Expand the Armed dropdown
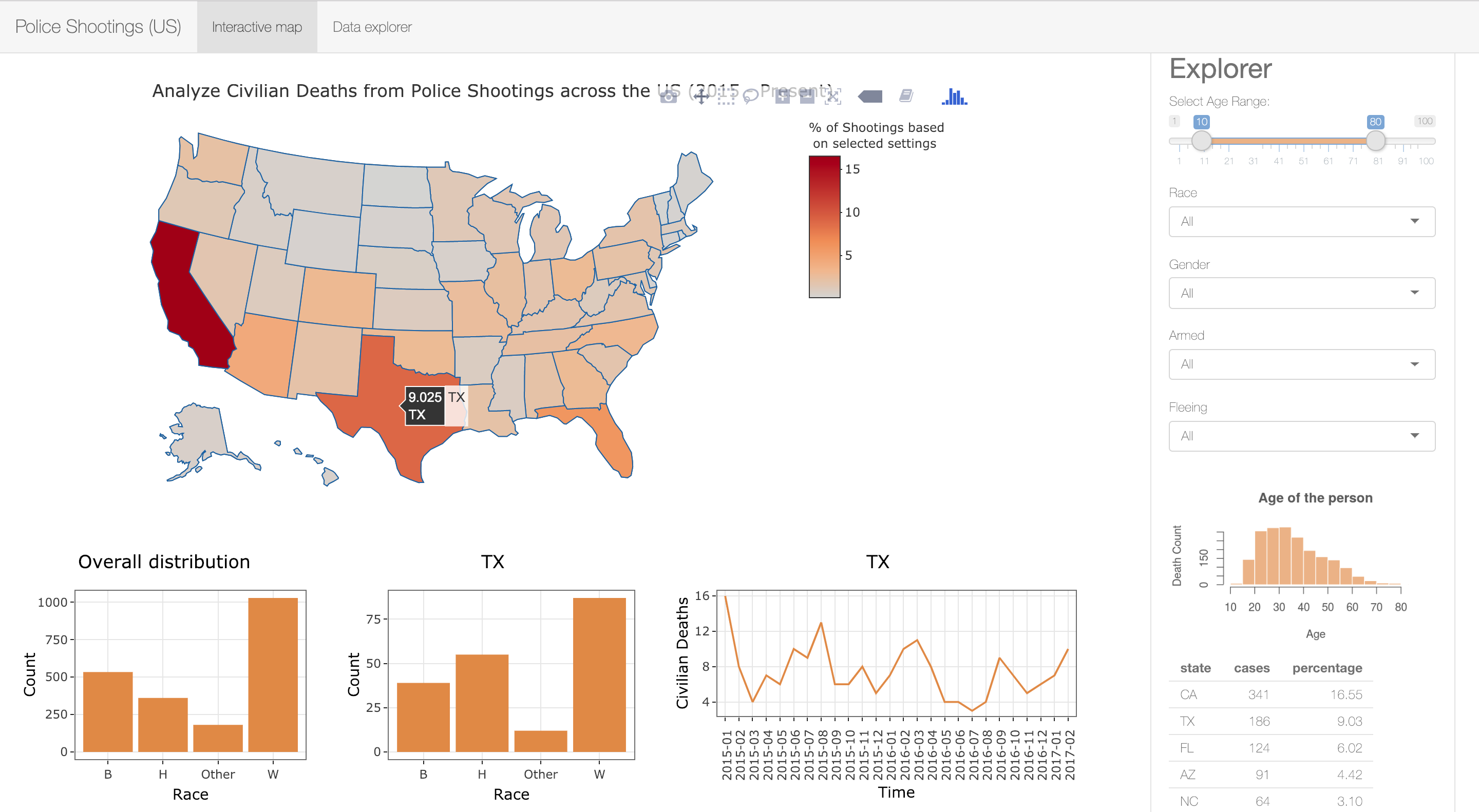Viewport: 1479px width, 812px height. (1302, 364)
